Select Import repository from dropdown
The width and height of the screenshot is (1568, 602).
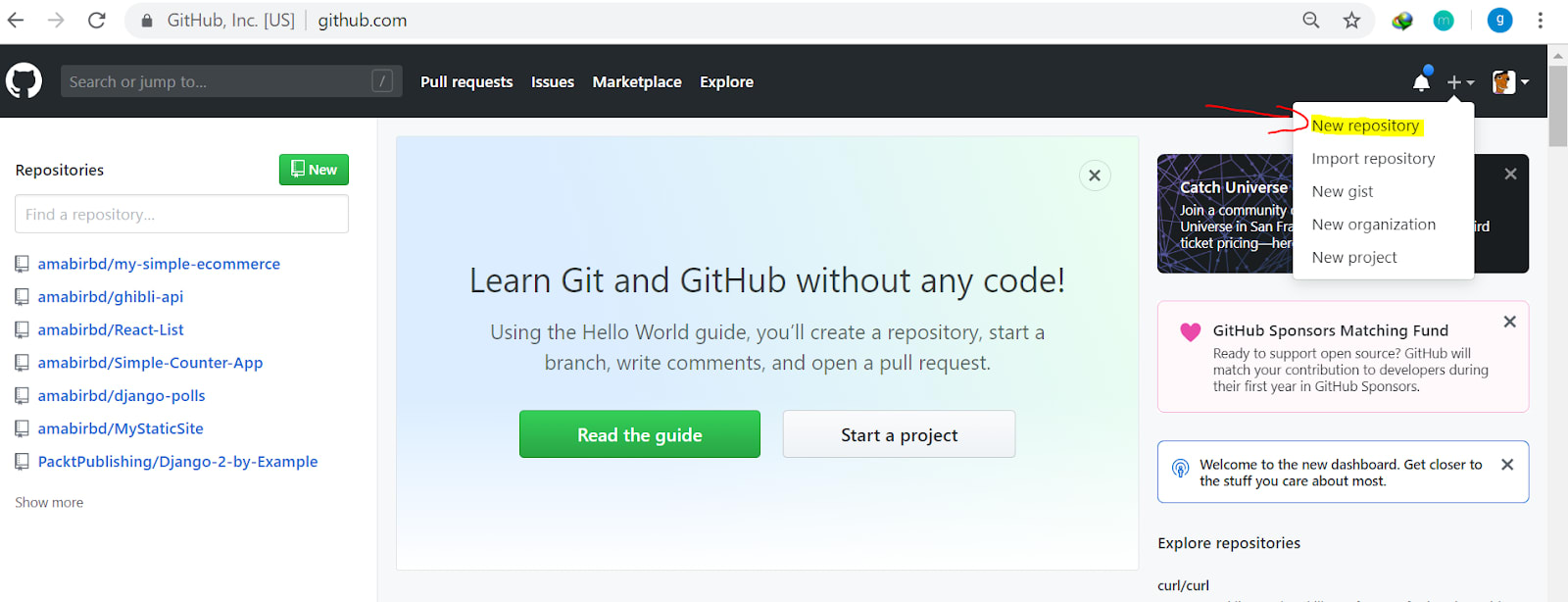pyautogui.click(x=1373, y=159)
